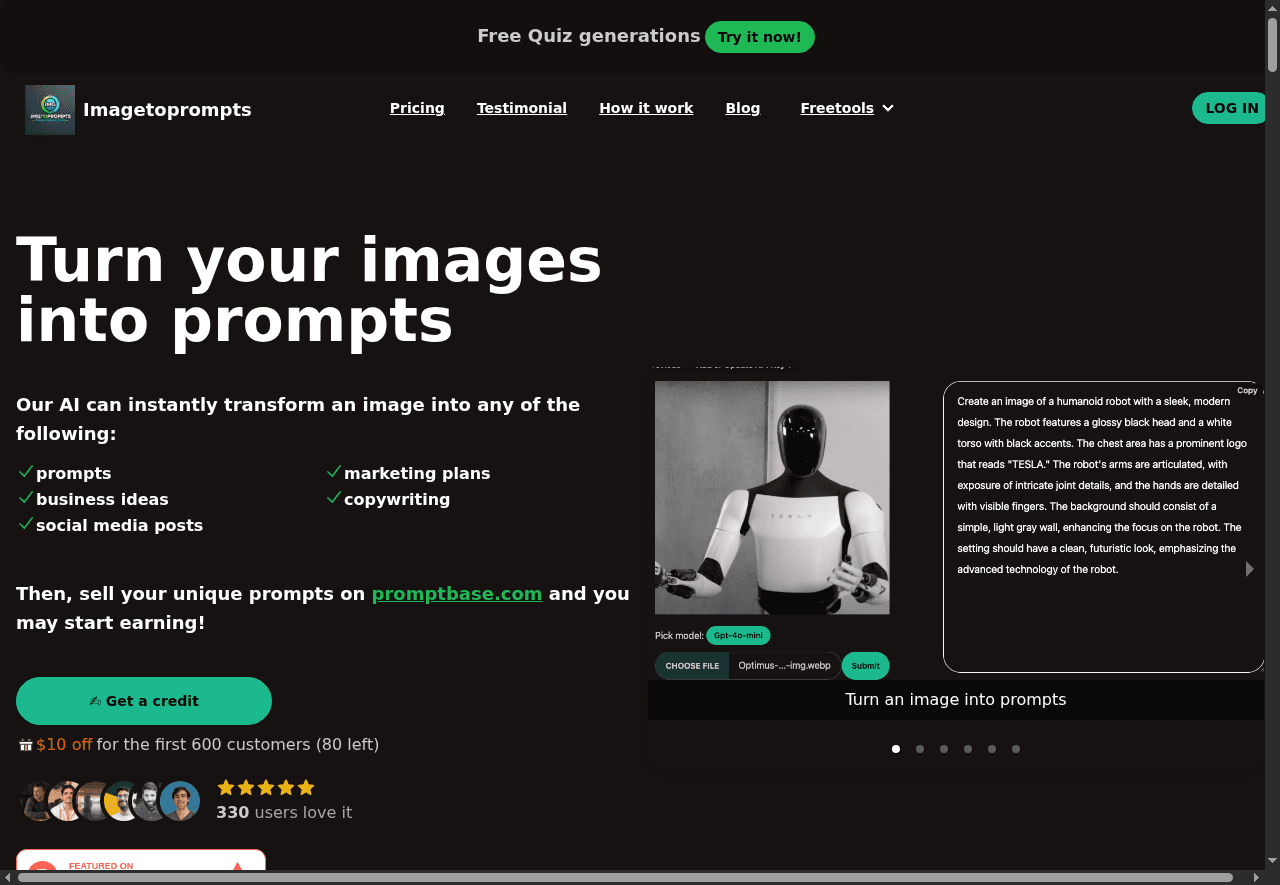The height and width of the screenshot is (885, 1280).
Task: Go to the Blog section
Action: tap(742, 108)
